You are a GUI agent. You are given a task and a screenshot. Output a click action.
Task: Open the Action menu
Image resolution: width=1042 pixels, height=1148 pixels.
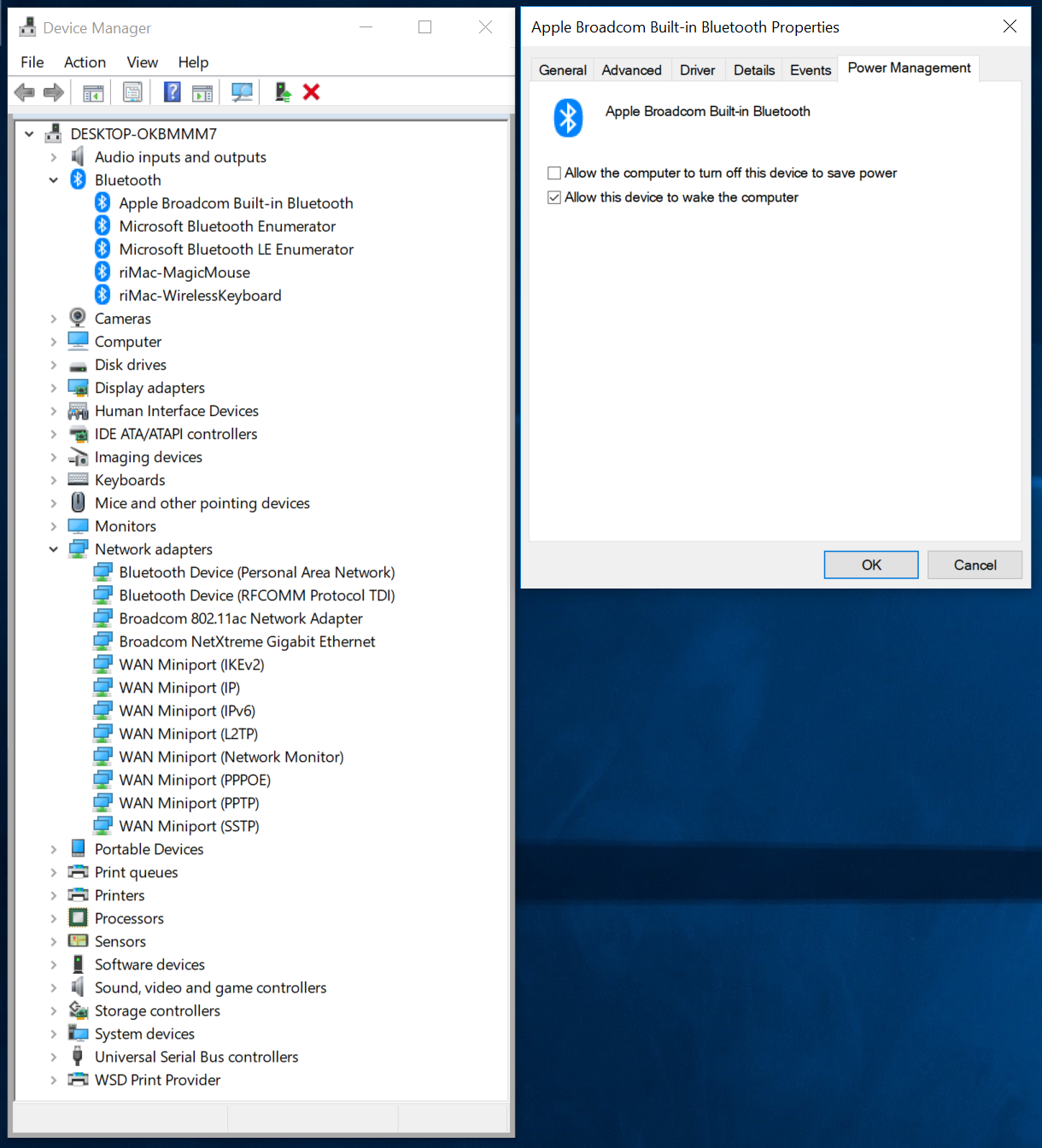[x=85, y=62]
